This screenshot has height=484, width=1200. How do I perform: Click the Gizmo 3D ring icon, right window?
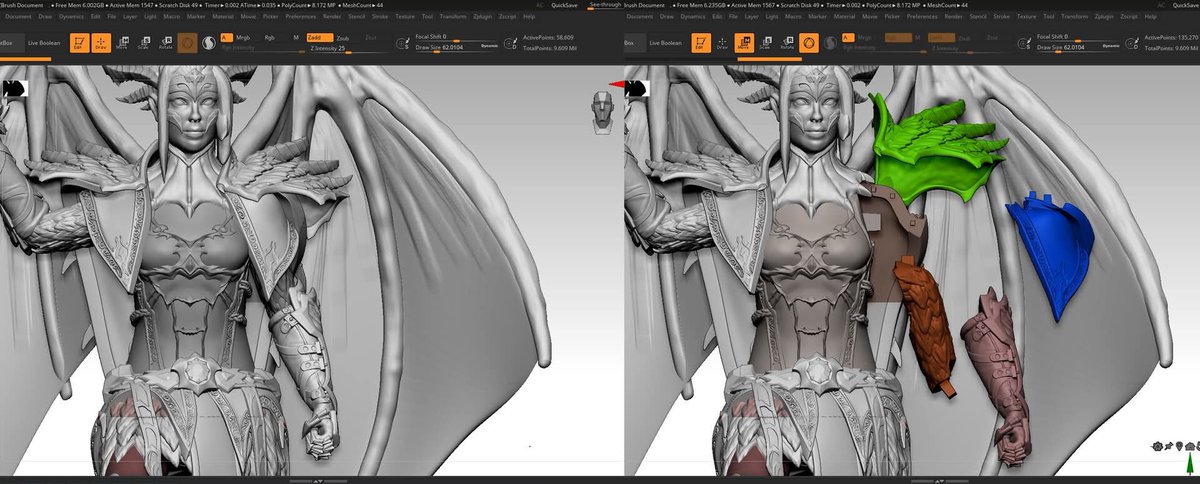808,43
